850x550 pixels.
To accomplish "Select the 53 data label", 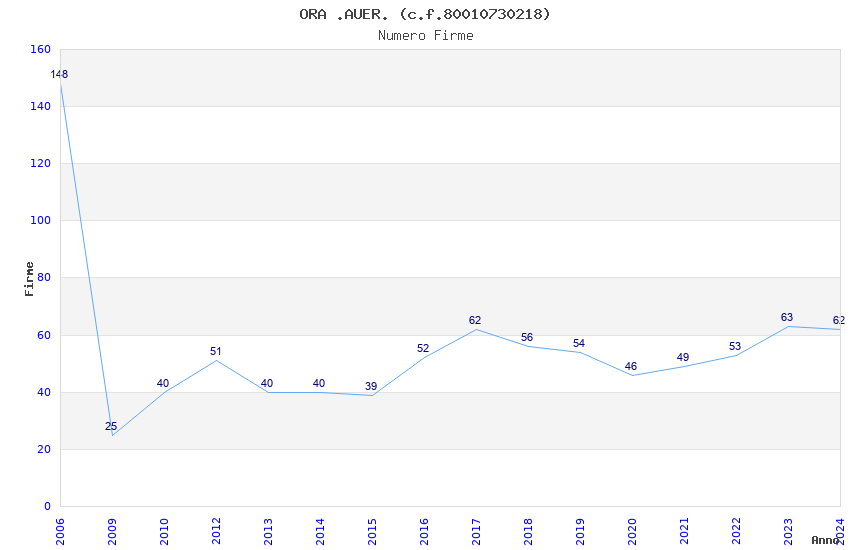I will 735,346.
